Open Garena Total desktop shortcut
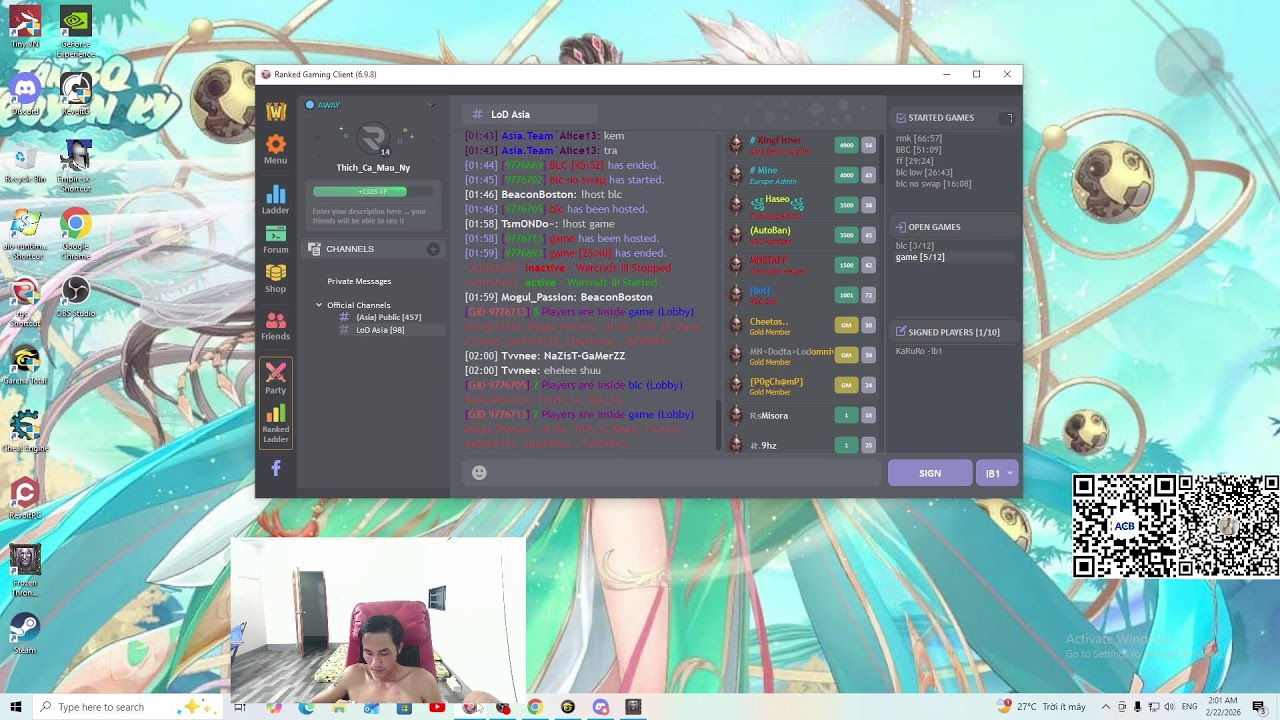 tap(25, 366)
